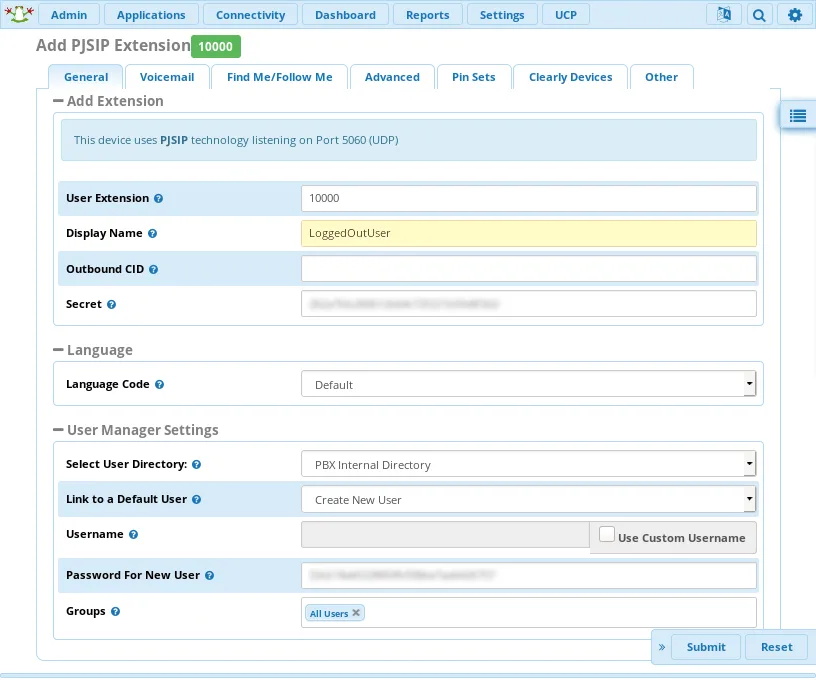This screenshot has height=680, width=816.
Task: Open the Clearly Devices tab
Action: coord(570,77)
